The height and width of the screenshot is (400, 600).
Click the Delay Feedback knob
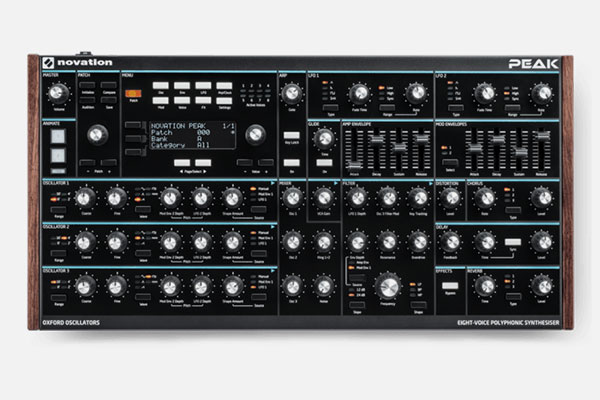450,242
